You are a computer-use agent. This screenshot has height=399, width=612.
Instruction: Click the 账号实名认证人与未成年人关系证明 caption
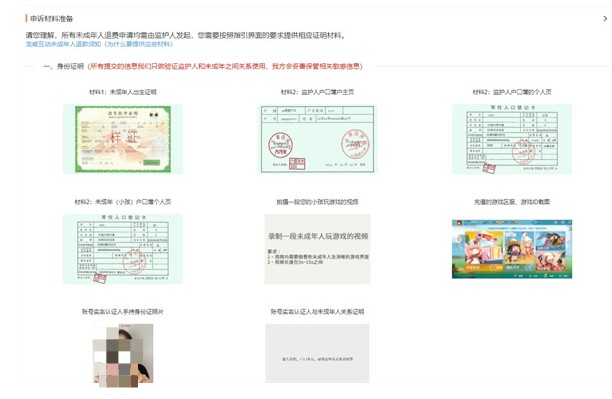pyautogui.click(x=317, y=312)
